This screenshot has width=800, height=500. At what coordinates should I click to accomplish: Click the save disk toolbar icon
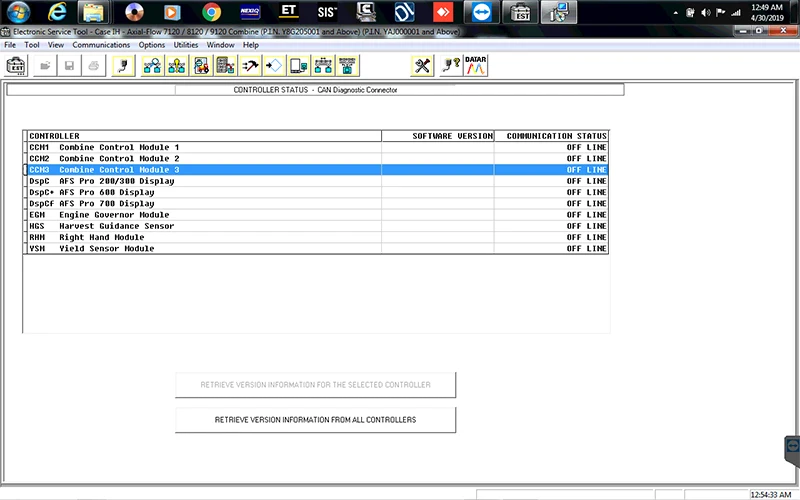(69, 66)
